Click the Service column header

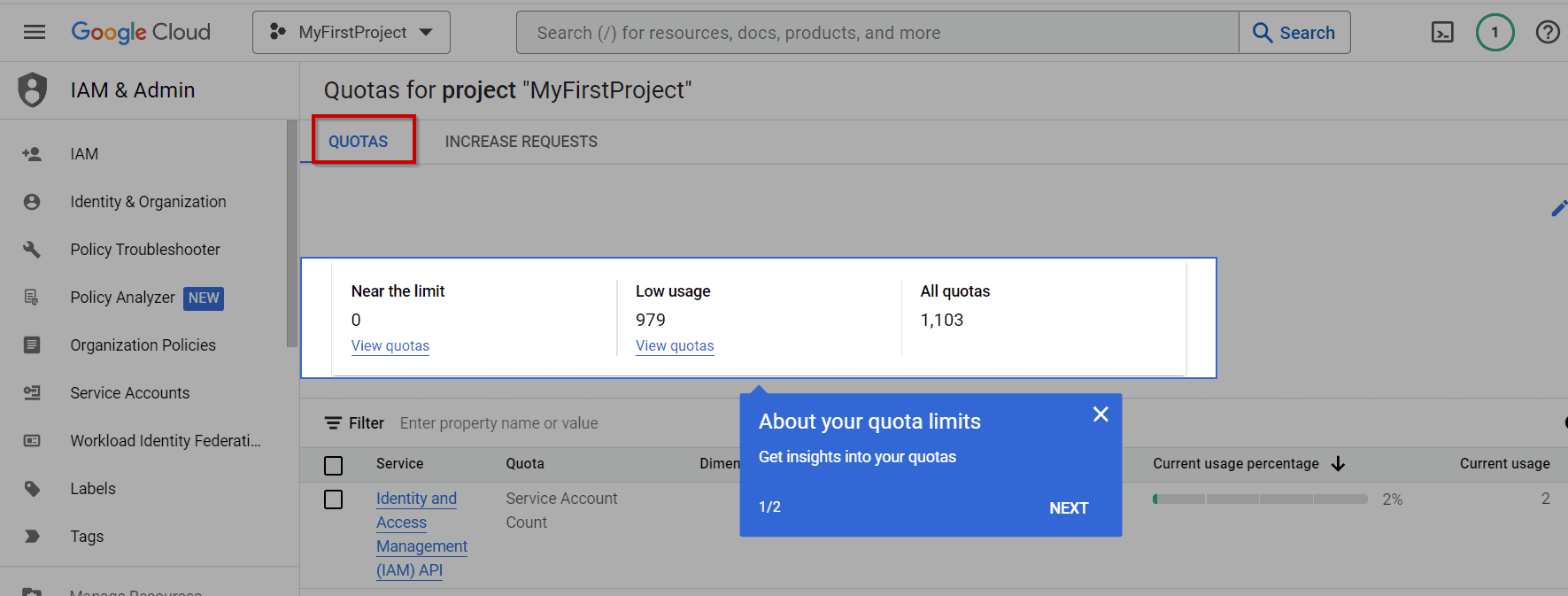[400, 464]
